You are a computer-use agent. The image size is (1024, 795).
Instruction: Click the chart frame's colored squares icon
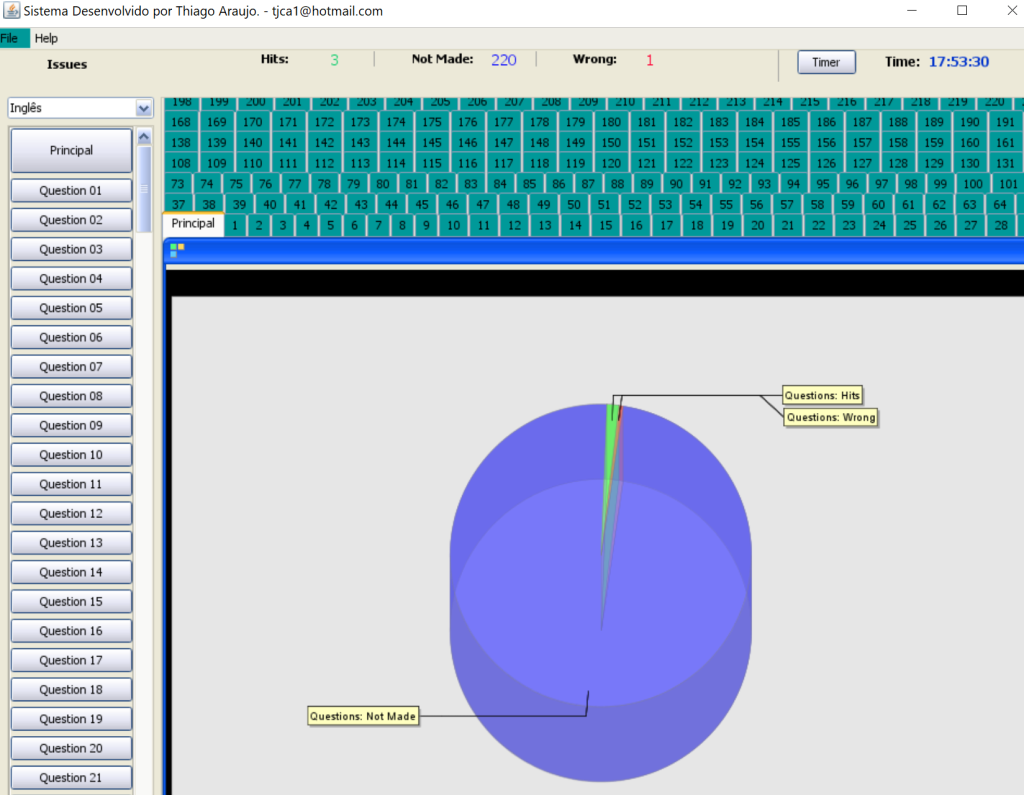(177, 250)
